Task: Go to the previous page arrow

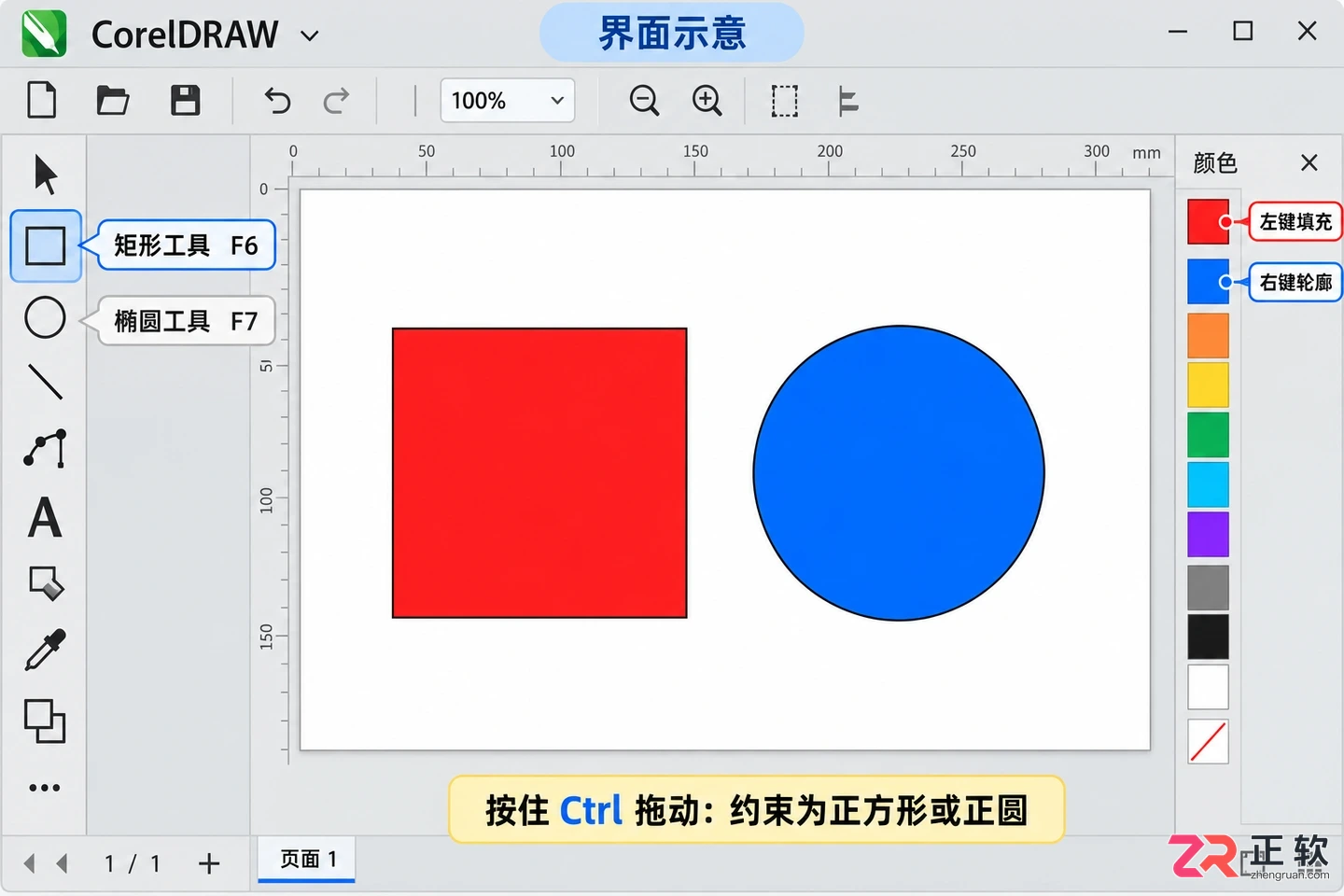Action: (x=63, y=863)
